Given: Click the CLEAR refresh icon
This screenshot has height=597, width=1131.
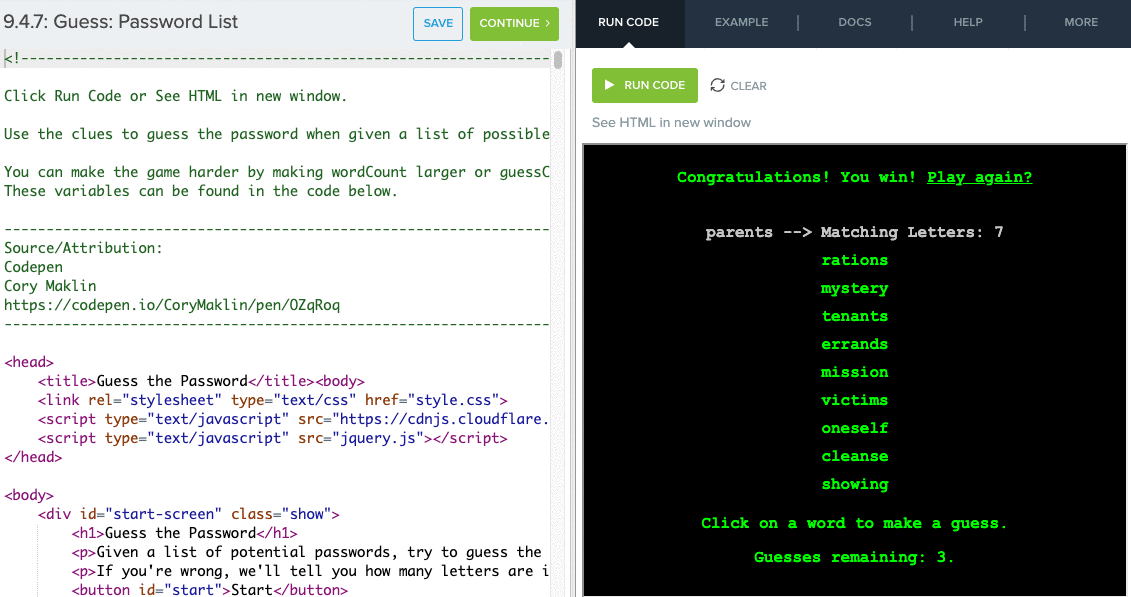Looking at the screenshot, I should pyautogui.click(x=717, y=85).
